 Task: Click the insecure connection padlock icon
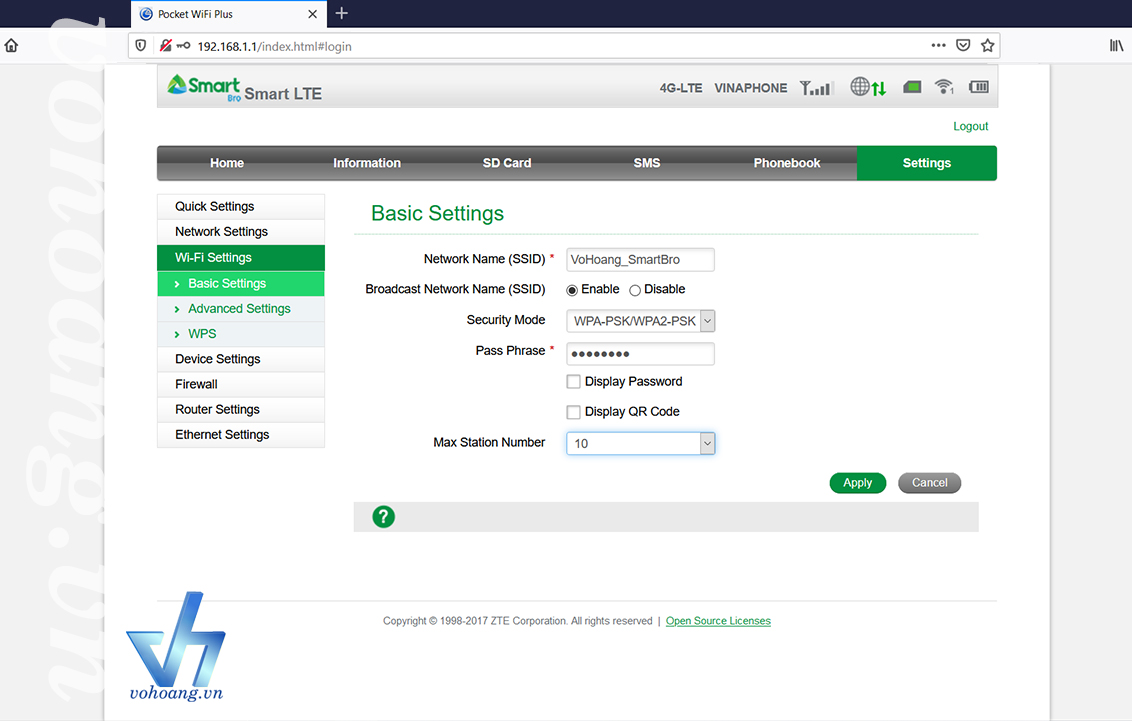pyautogui.click(x=165, y=45)
